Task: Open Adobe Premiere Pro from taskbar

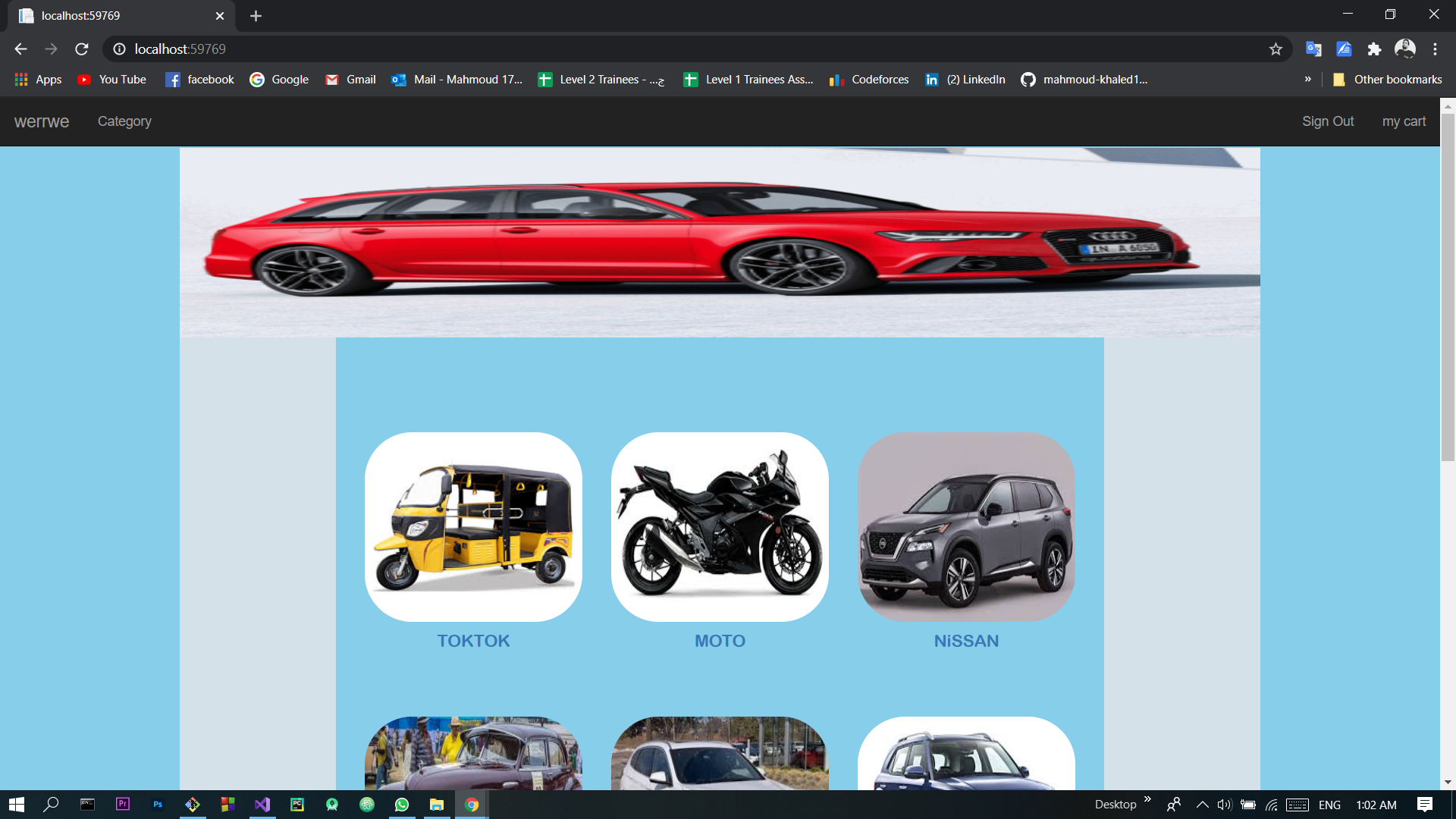Action: point(123,805)
